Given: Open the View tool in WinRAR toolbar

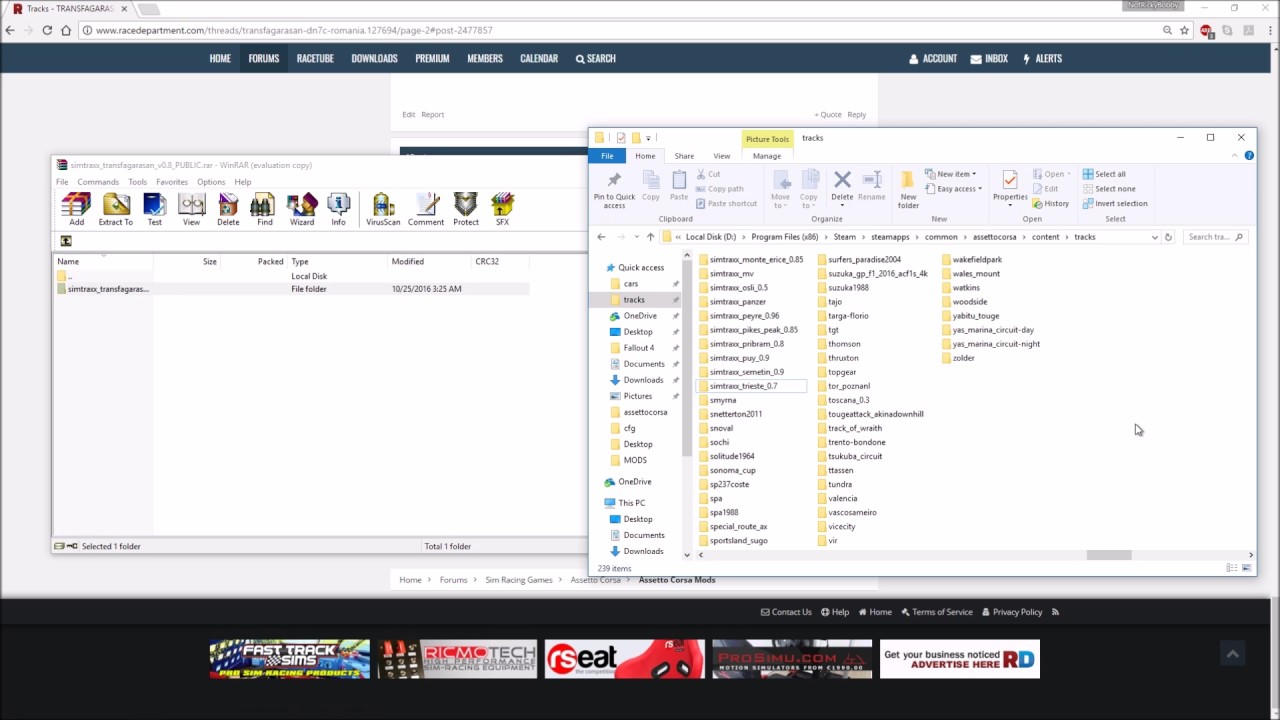Looking at the screenshot, I should tap(191, 208).
